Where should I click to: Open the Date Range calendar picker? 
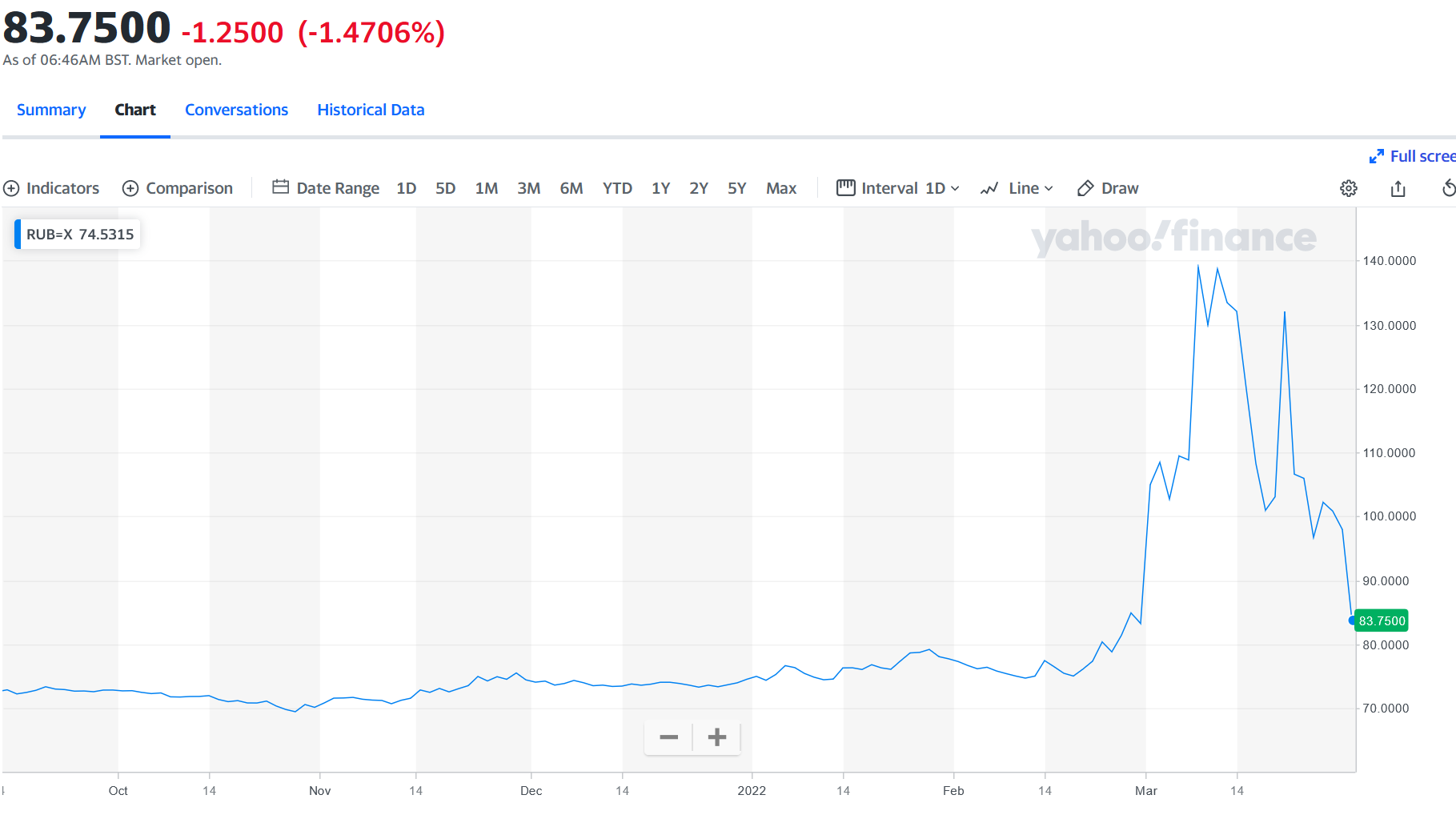tap(280, 187)
